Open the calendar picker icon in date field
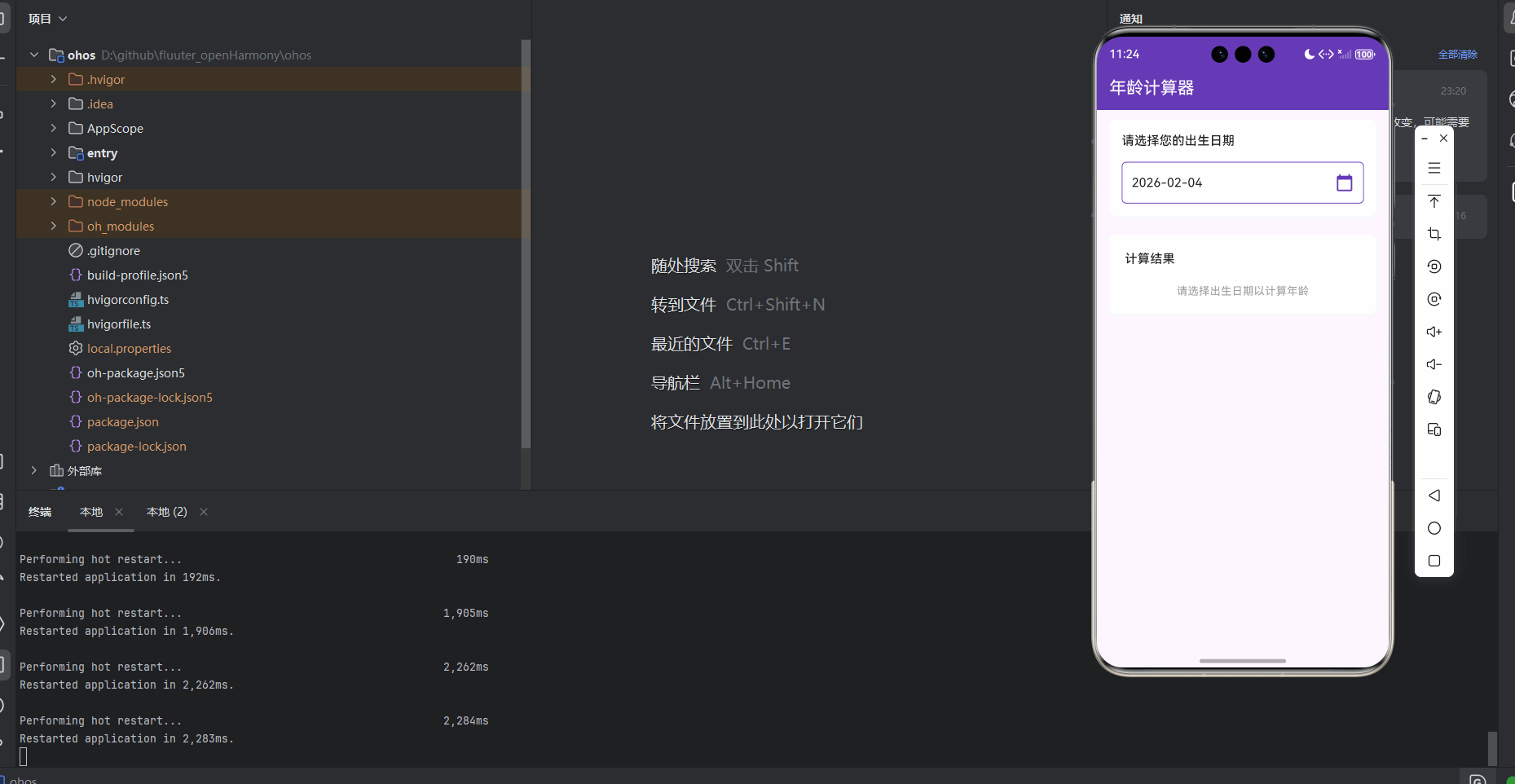The image size is (1515, 784). 1345,183
